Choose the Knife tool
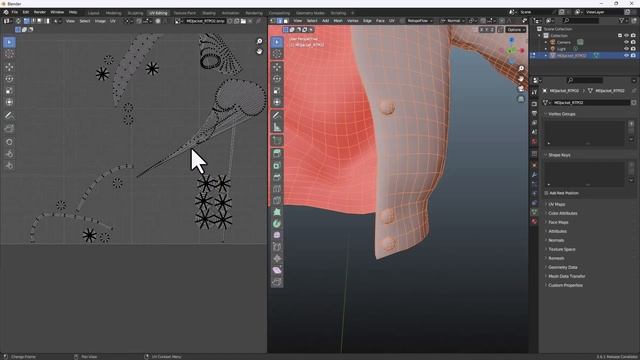 277,200
